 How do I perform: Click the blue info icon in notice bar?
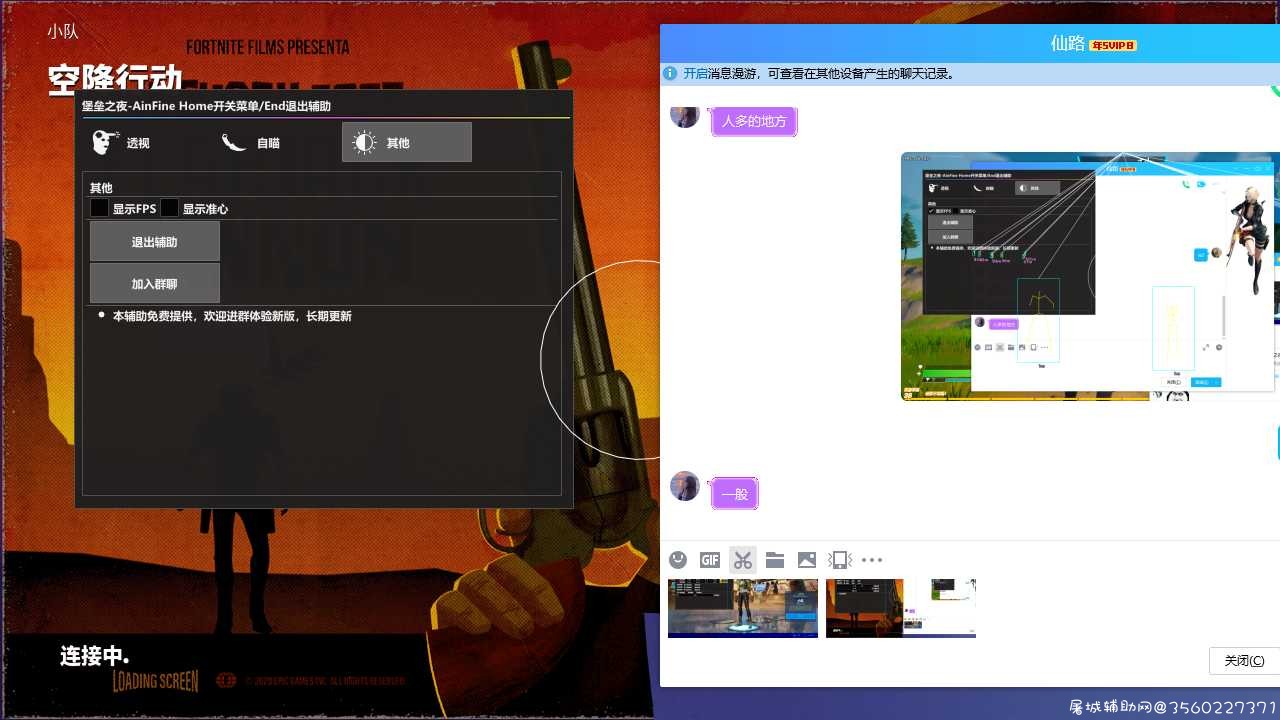671,74
